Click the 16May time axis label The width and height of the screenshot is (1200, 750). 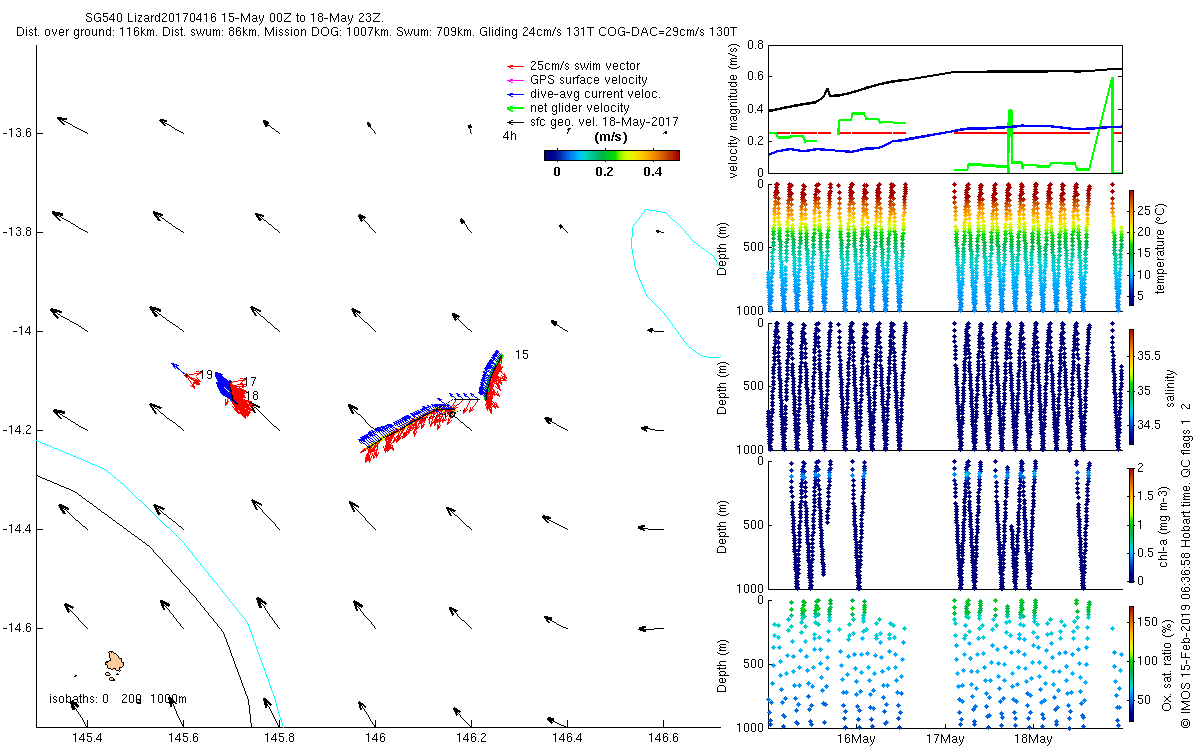(857, 739)
